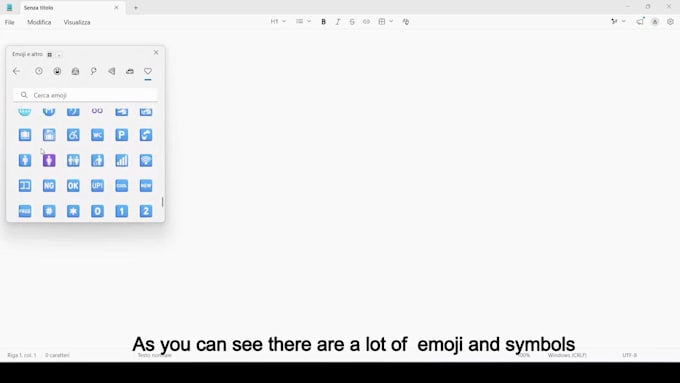The height and width of the screenshot is (383, 680).
Task: Insert the wireless Wi-Fi emoji
Action: point(146,160)
